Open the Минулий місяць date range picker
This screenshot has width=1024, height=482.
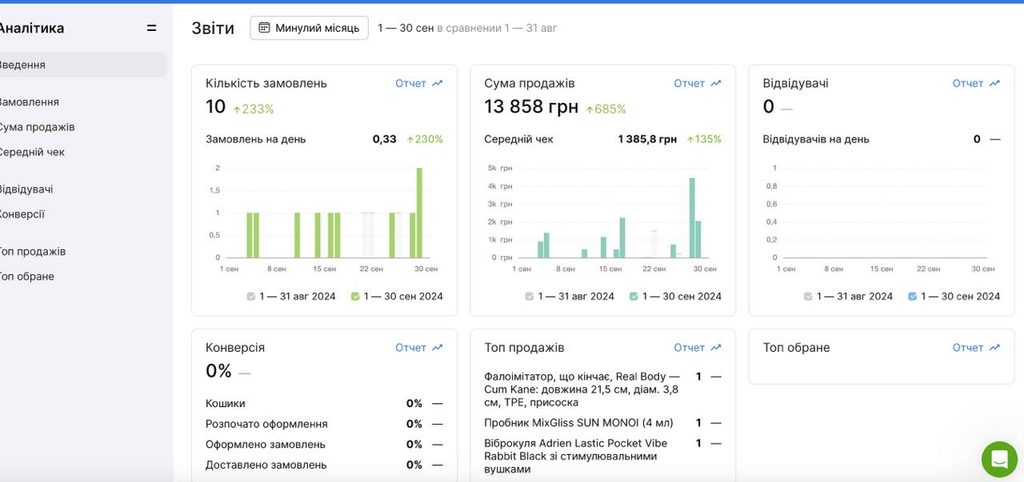309,28
